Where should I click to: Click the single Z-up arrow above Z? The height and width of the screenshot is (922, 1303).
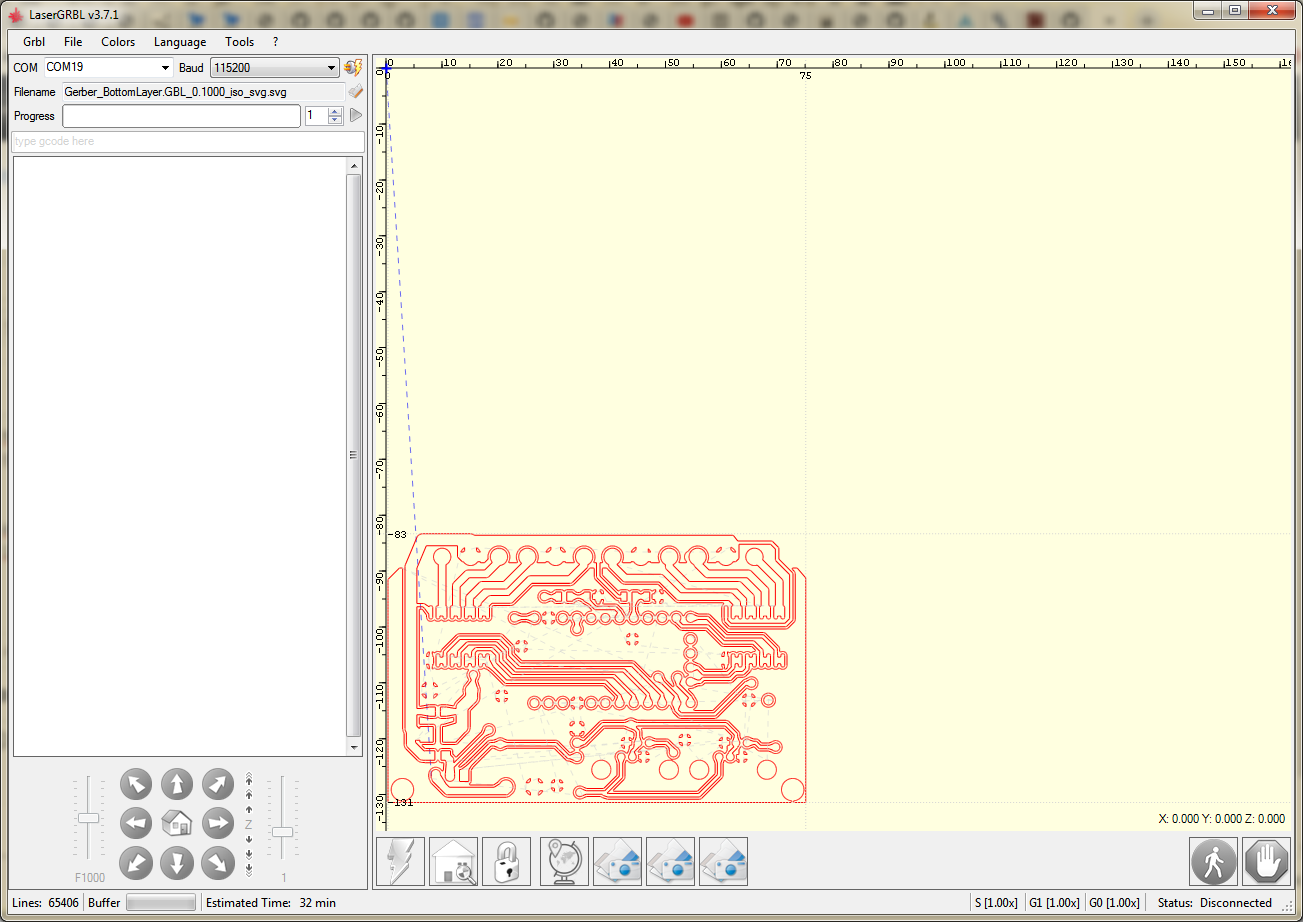pyautogui.click(x=249, y=809)
